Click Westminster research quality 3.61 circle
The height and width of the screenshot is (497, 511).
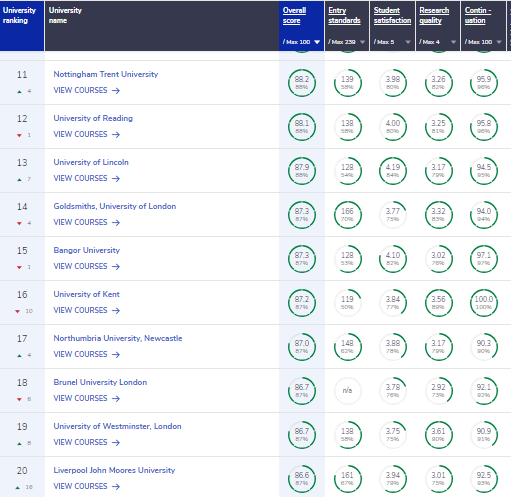click(x=438, y=435)
